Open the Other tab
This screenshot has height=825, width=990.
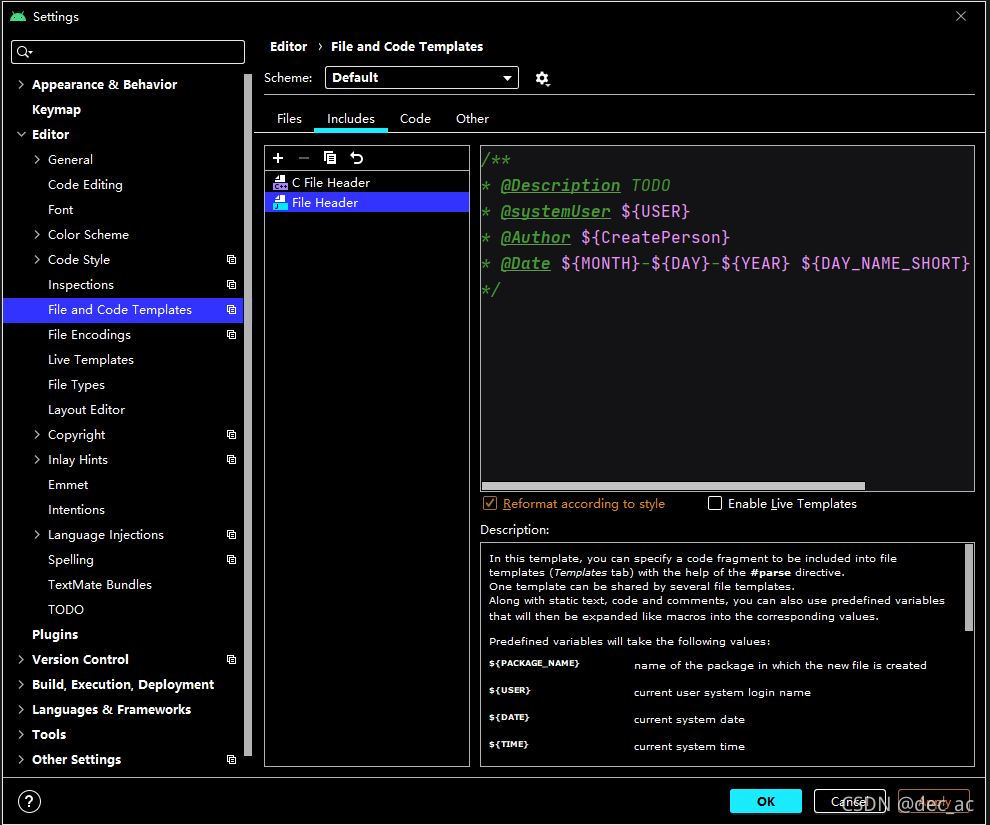472,119
